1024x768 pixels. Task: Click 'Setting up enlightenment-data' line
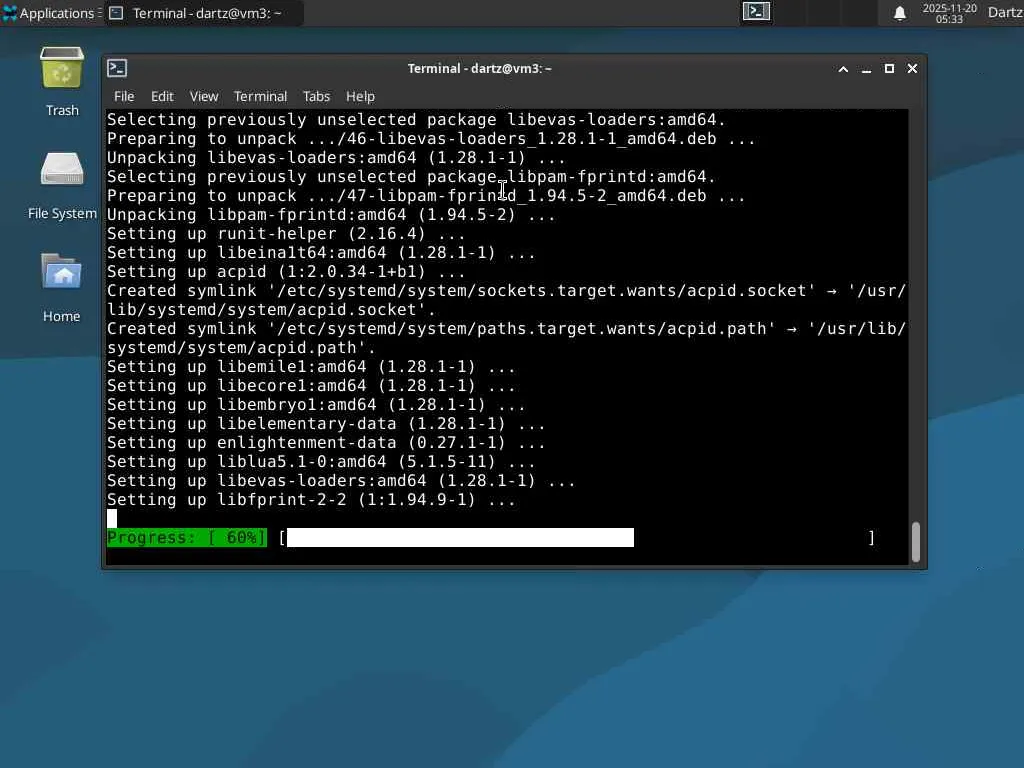coord(326,443)
